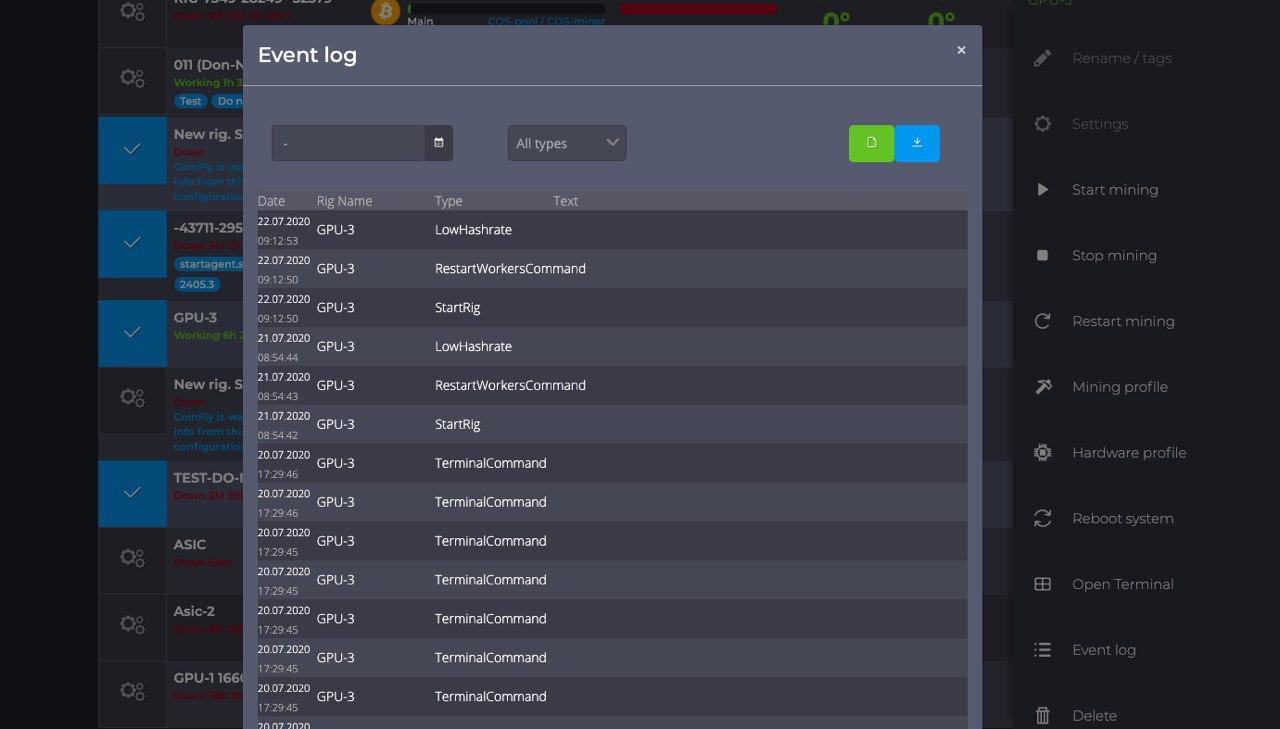Screen dimensions: 1280x729
Task: Click the Event log list icon
Action: tap(1043, 650)
